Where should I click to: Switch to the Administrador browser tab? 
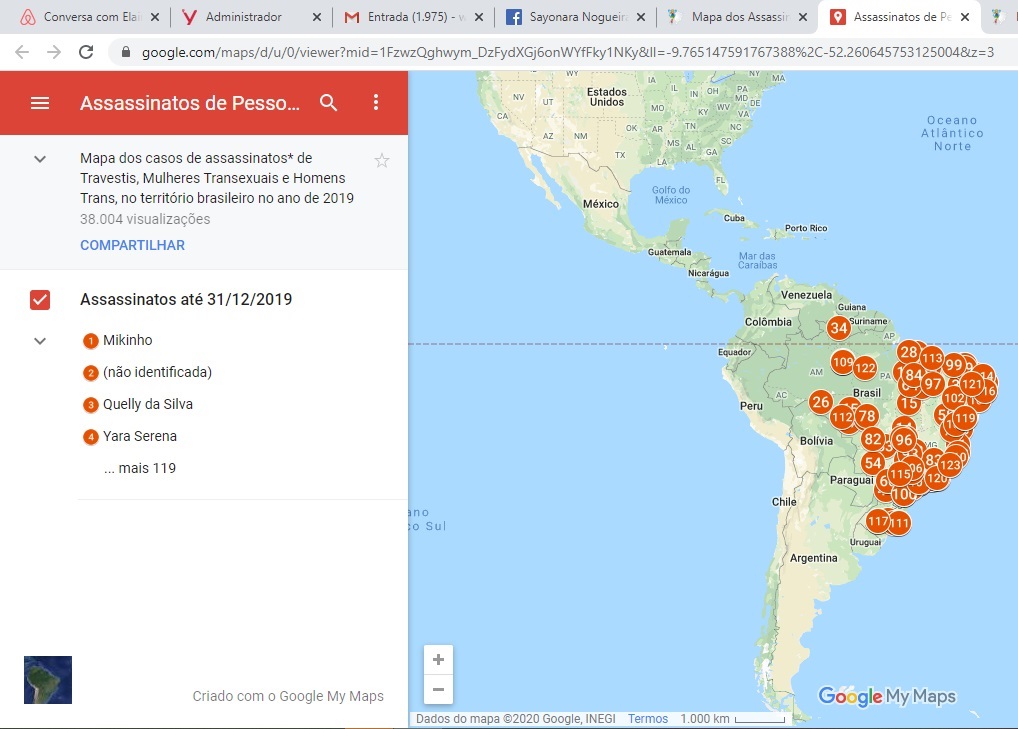coord(243,17)
